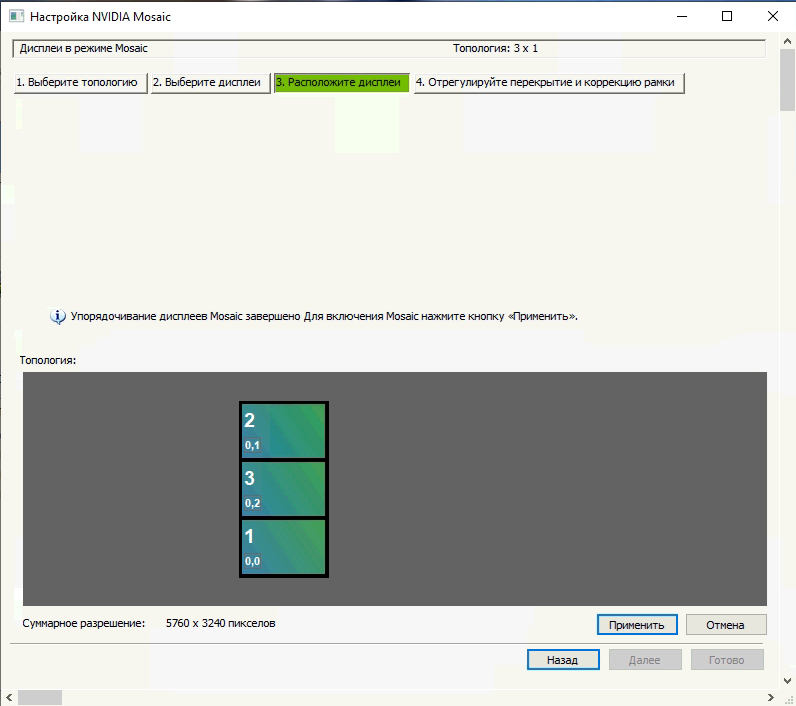
Task: Click the Топология: 3 x 1 header text
Action: (495, 48)
